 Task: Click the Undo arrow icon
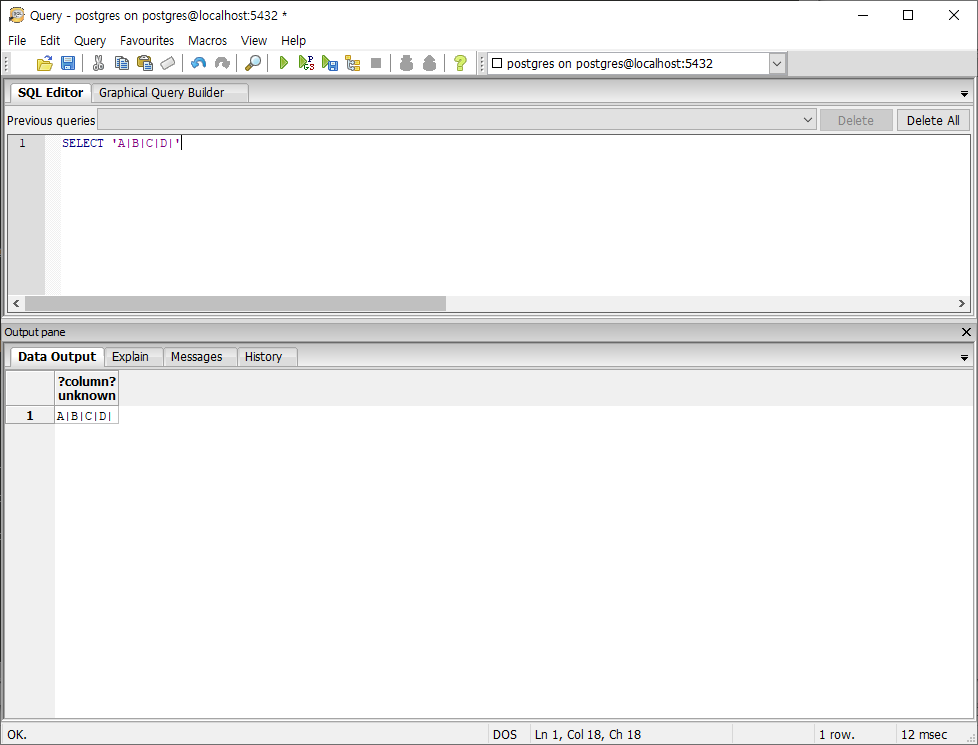[x=198, y=63]
